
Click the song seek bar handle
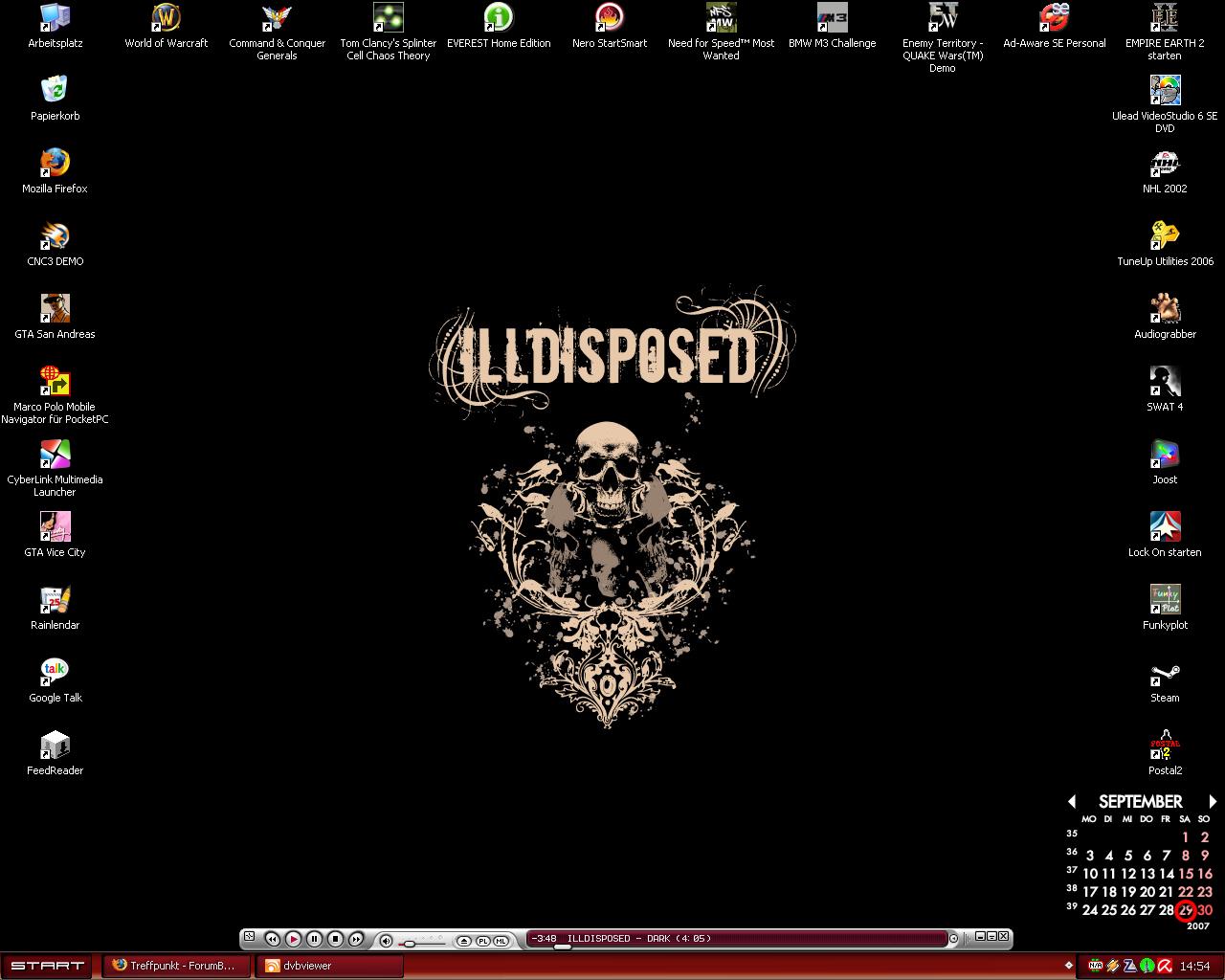click(563, 947)
